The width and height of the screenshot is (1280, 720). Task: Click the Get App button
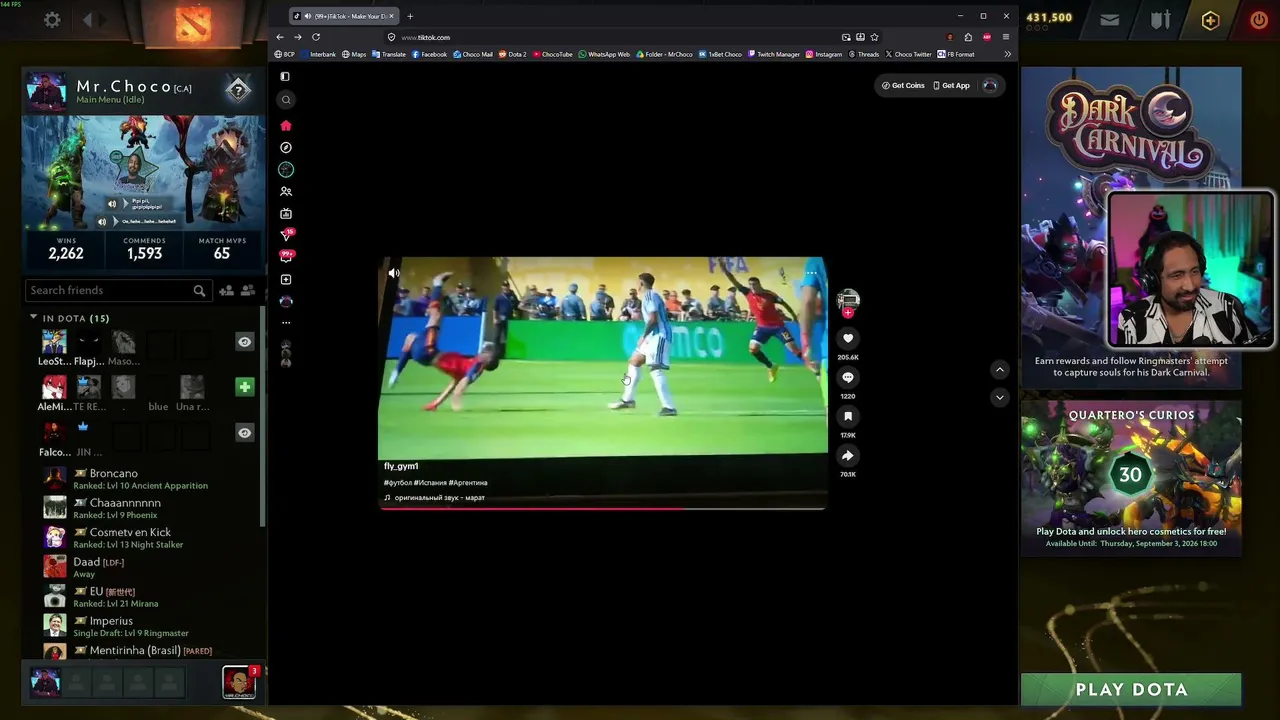point(951,85)
